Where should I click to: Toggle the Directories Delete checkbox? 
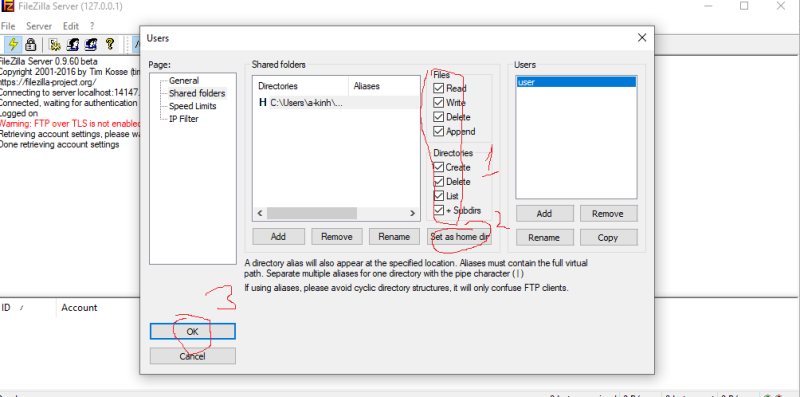point(438,182)
